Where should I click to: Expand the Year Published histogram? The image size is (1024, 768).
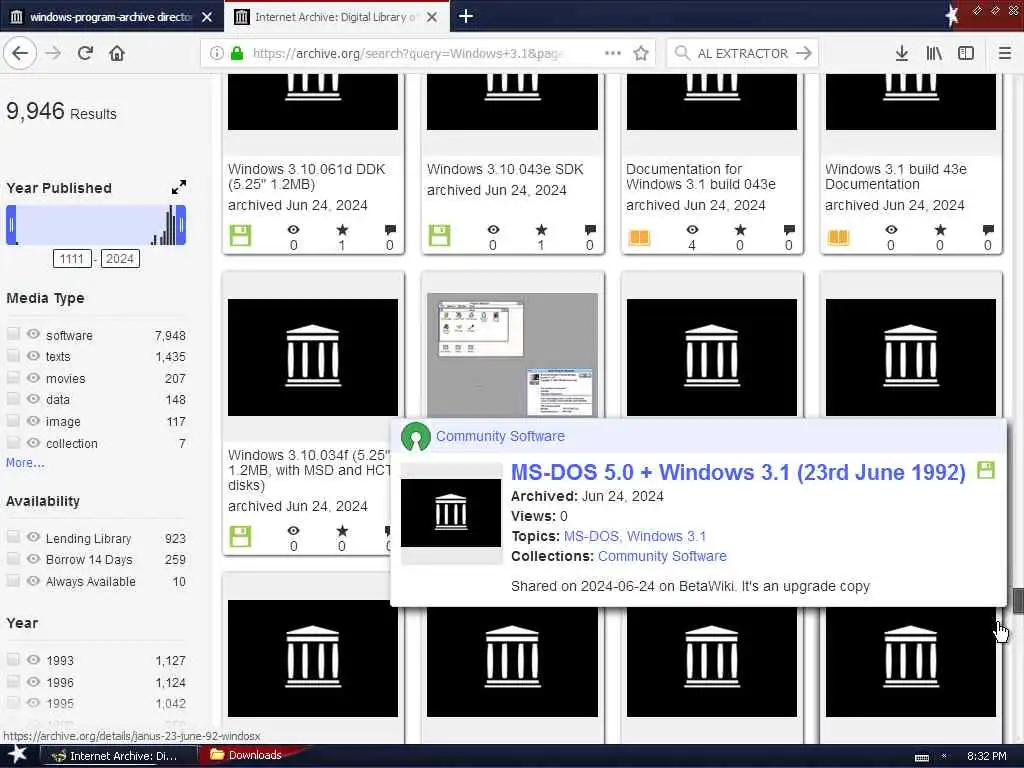(x=178, y=187)
